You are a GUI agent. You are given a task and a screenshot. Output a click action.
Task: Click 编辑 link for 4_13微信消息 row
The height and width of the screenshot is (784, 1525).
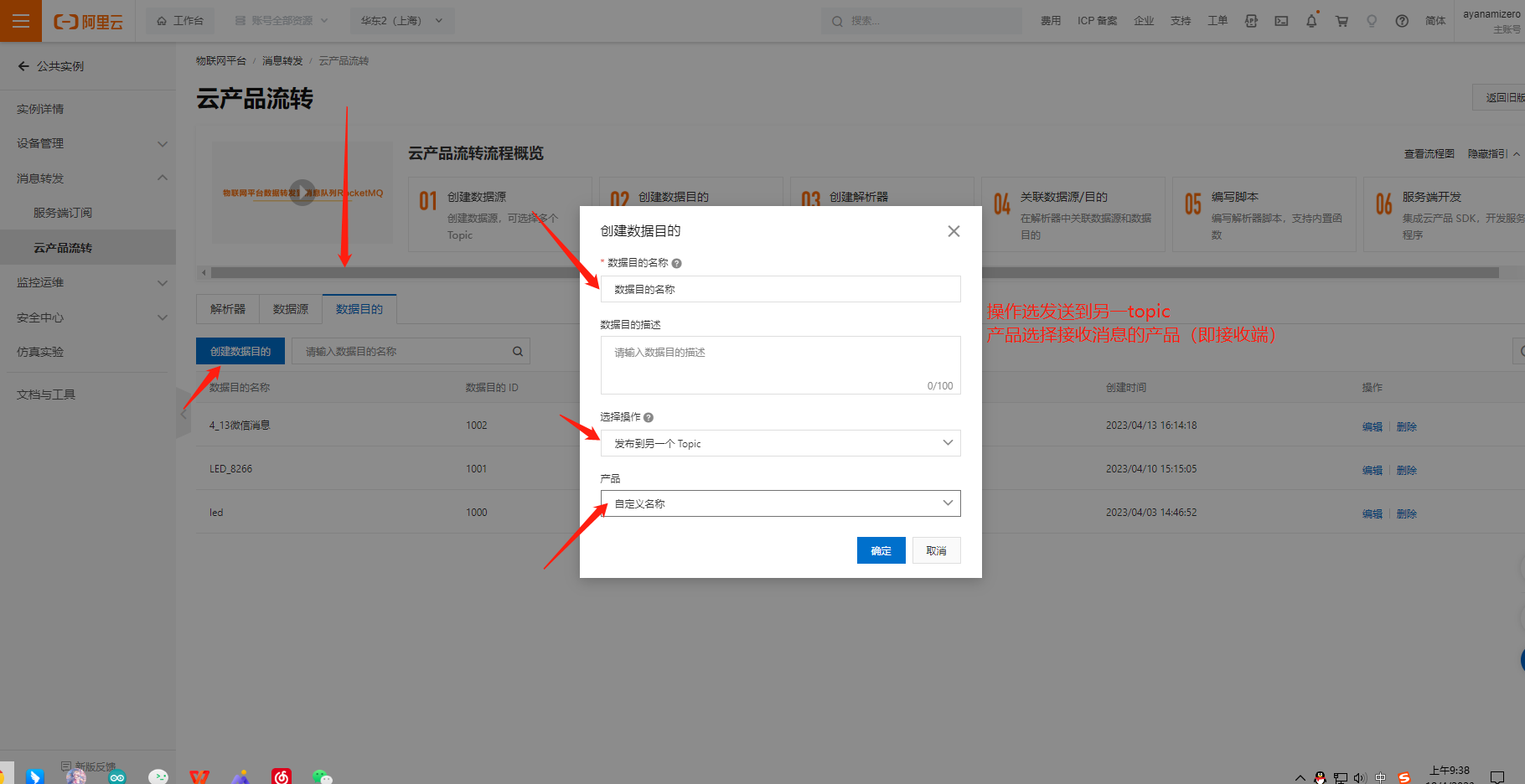click(x=1372, y=426)
